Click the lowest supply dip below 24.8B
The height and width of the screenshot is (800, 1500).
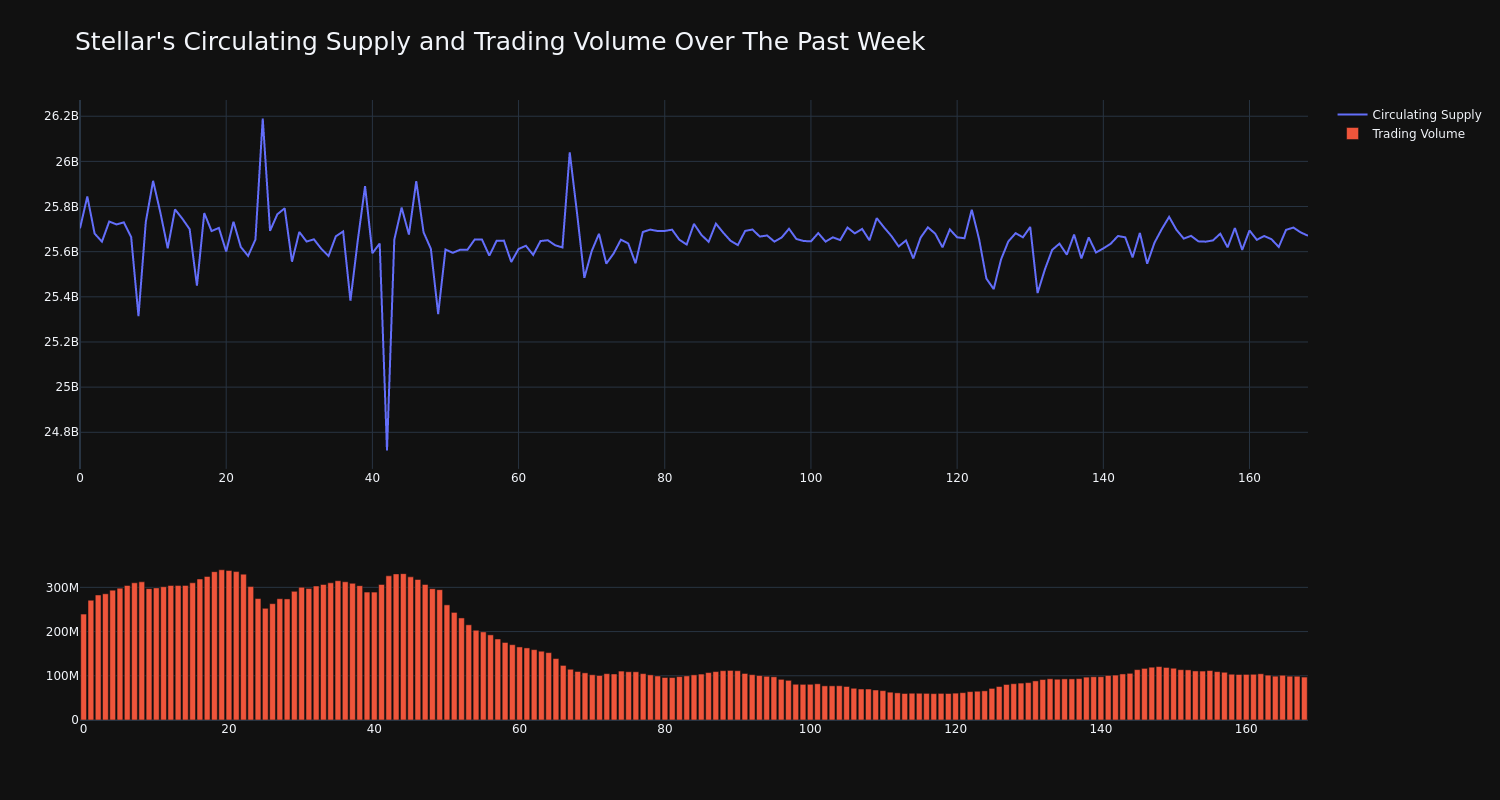coord(387,449)
